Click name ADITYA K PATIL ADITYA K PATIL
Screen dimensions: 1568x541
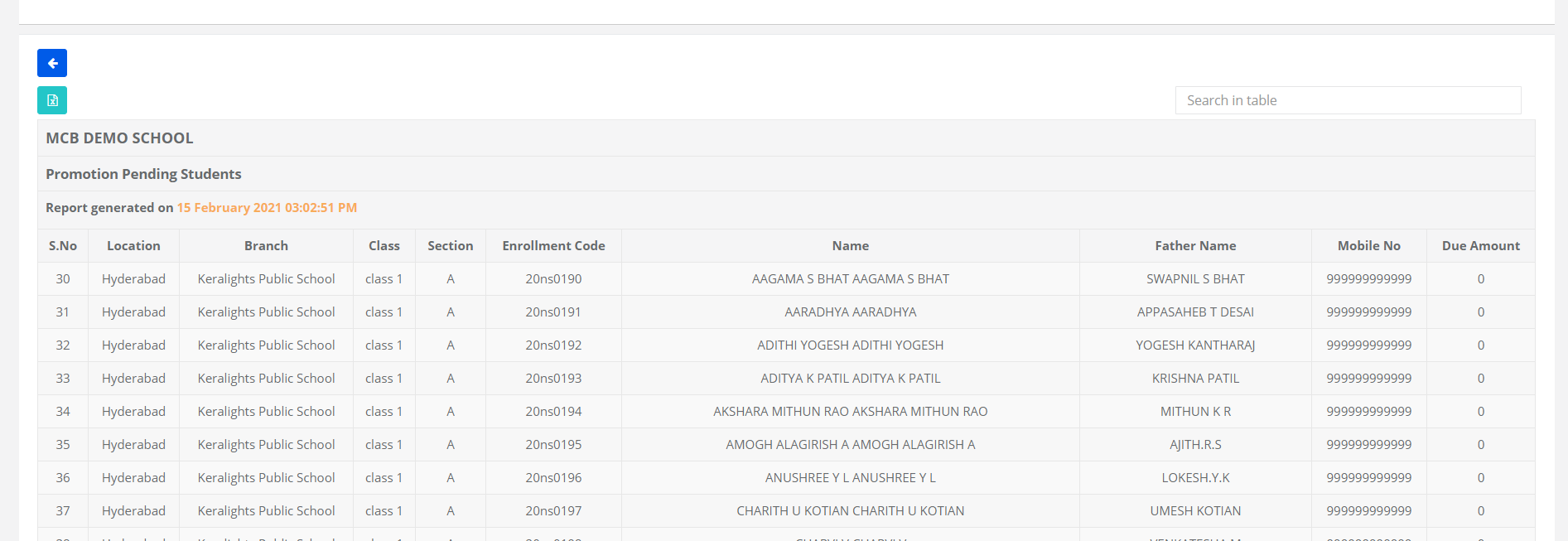tap(851, 379)
